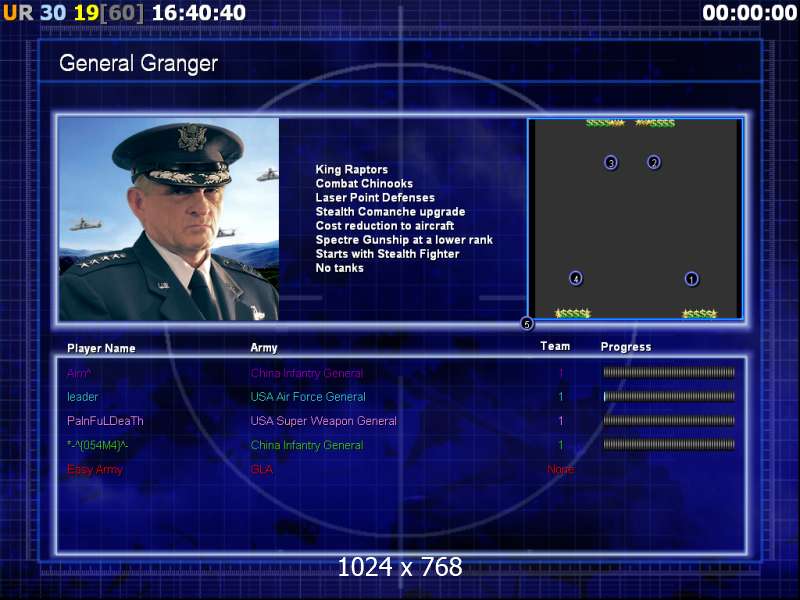Click the loading progress bar for player leader

(668, 397)
